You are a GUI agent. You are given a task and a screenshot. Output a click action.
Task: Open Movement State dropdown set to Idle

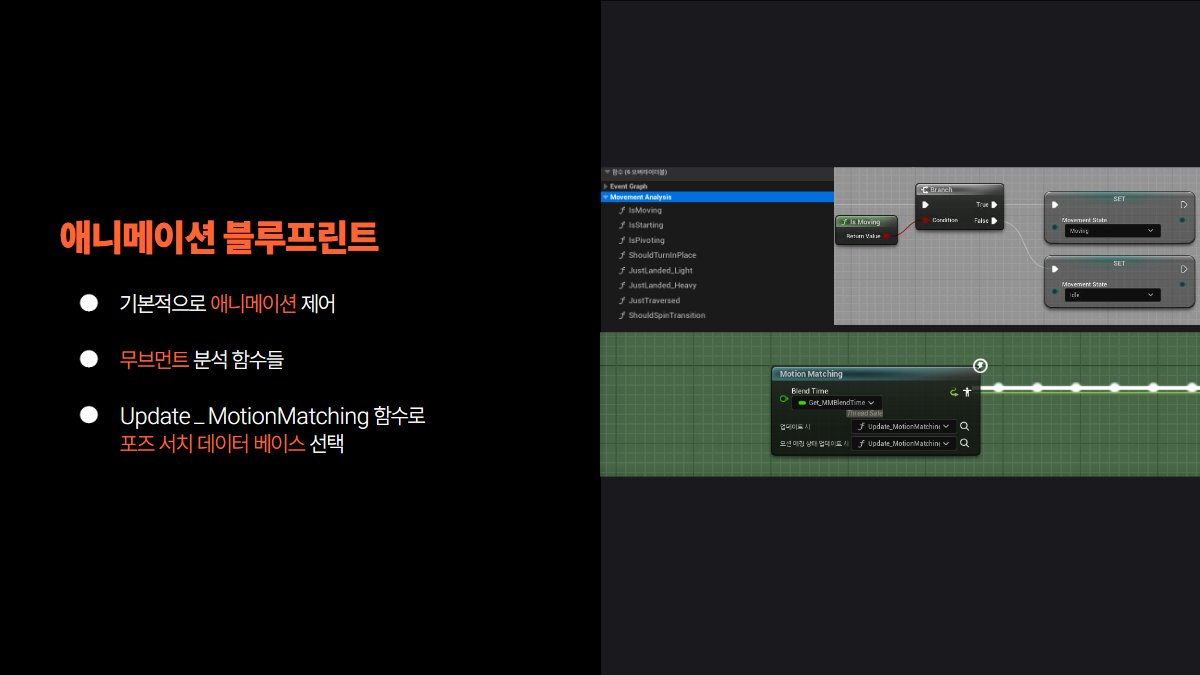(x=1112, y=295)
